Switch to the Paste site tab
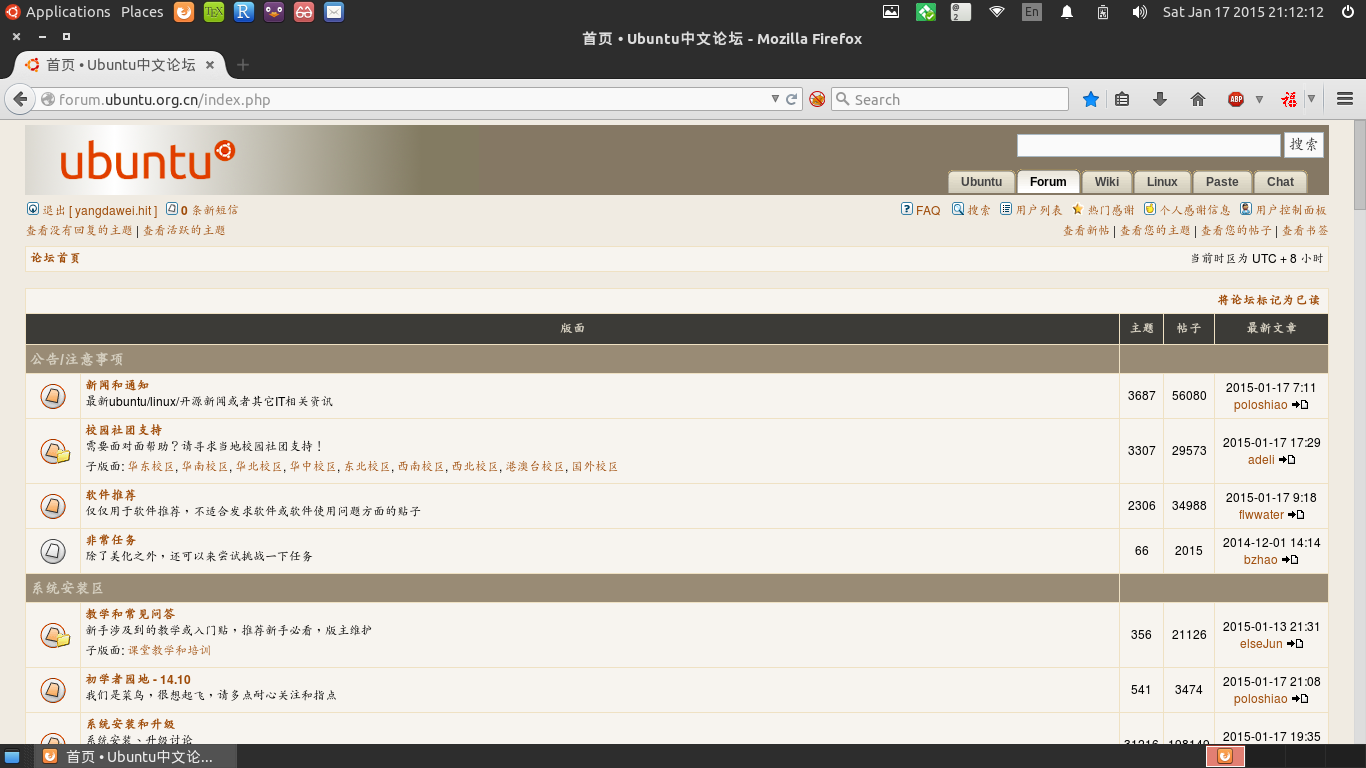 [x=1222, y=182]
